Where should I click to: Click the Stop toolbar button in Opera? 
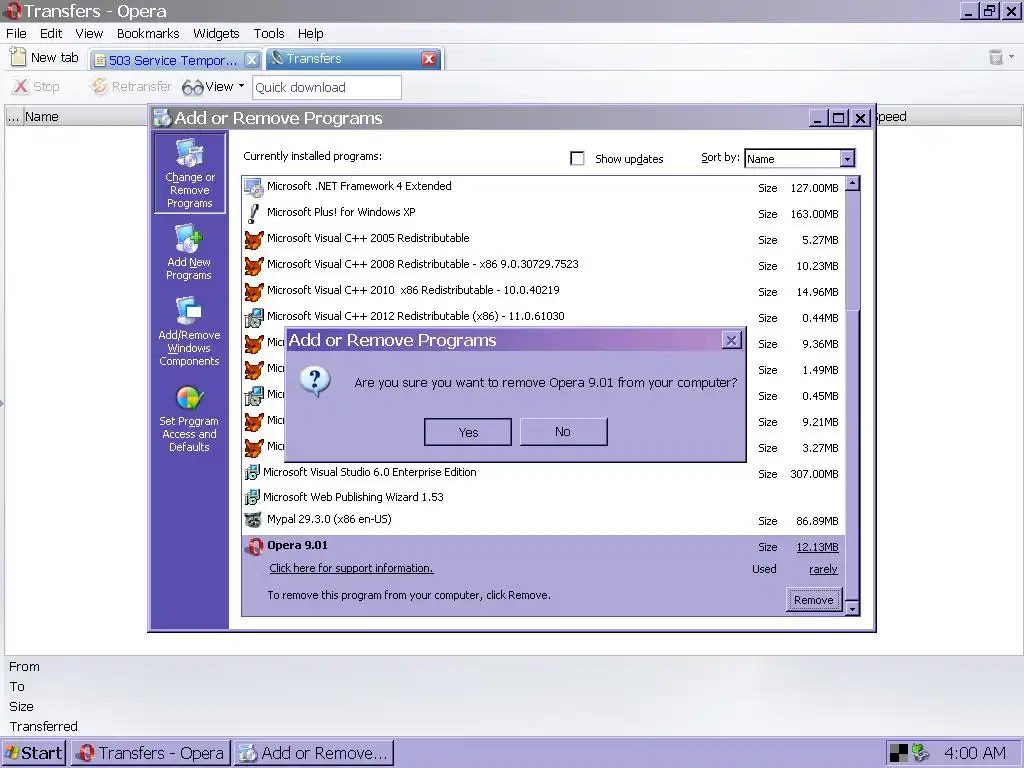click(36, 86)
